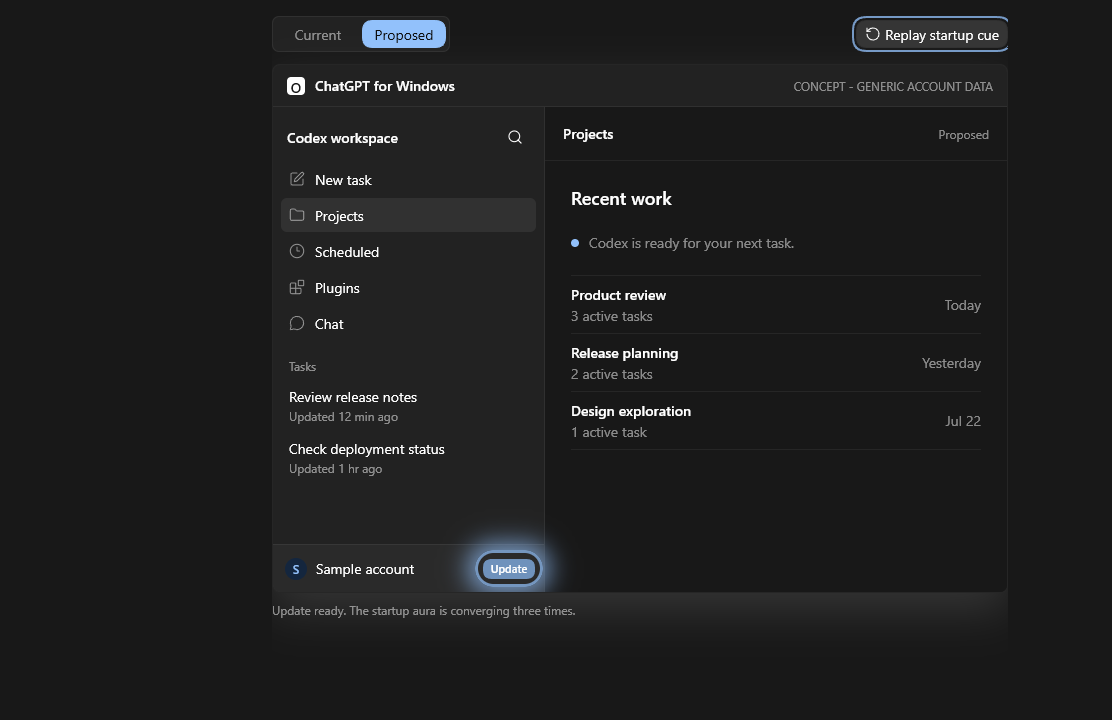Click the 'Yesterday' date label
1112x720 pixels.
click(x=951, y=363)
